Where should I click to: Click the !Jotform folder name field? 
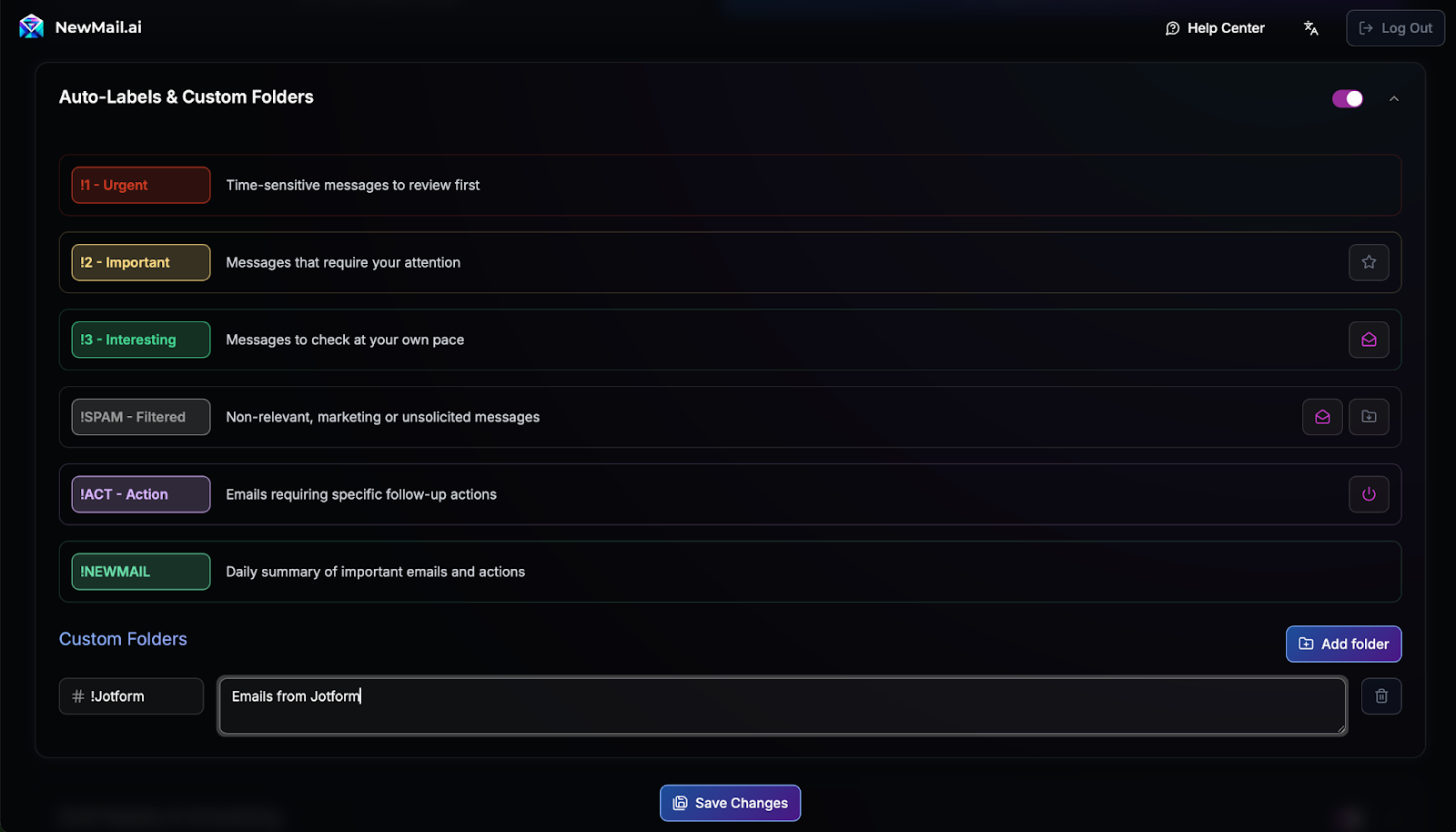point(131,696)
